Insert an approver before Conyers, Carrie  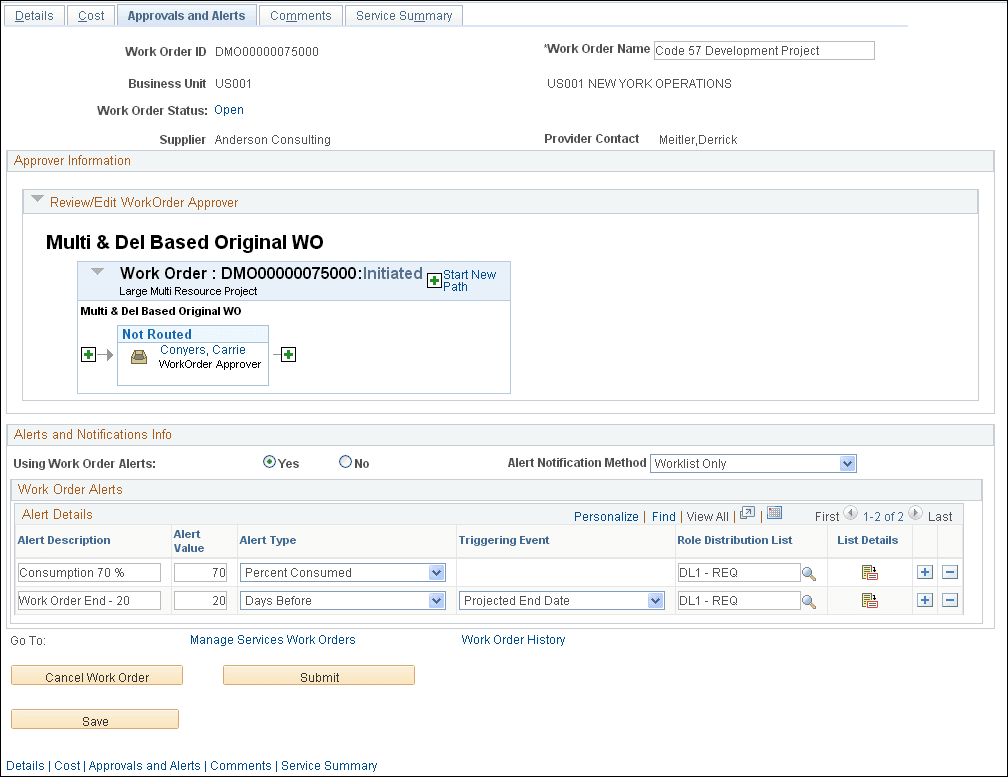coord(88,354)
